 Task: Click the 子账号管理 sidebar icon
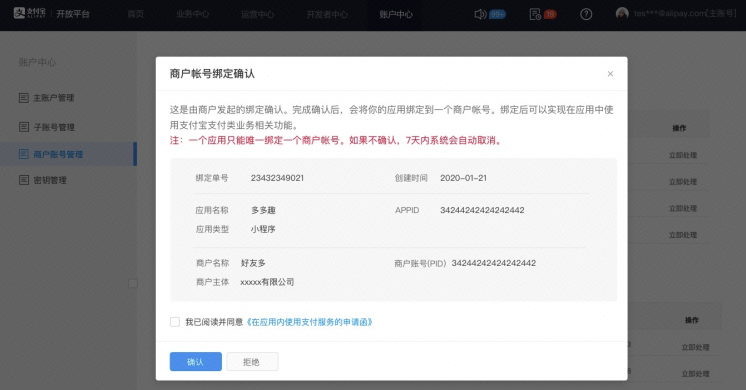24,127
